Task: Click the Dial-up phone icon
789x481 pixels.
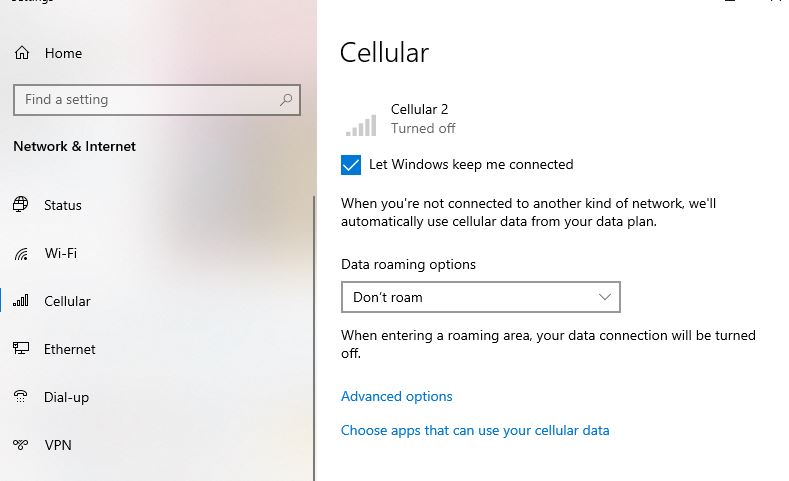Action: [x=21, y=396]
